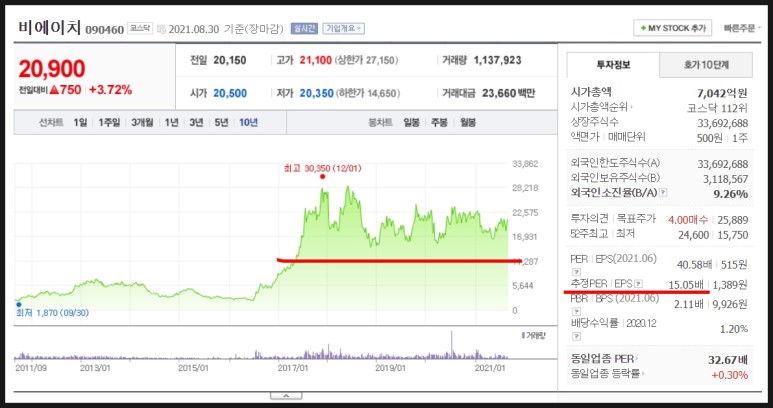Screen dimensions: 773x408
Task: Add stock via MY STOCK 추가 button
Action: coord(672,29)
